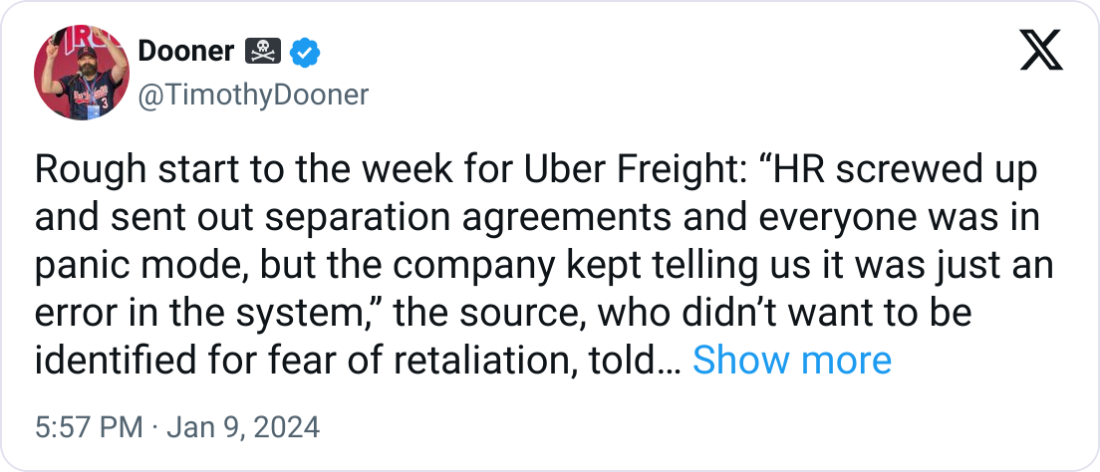
Task: Click the blue verified checkmark badge
Action: coord(303,51)
